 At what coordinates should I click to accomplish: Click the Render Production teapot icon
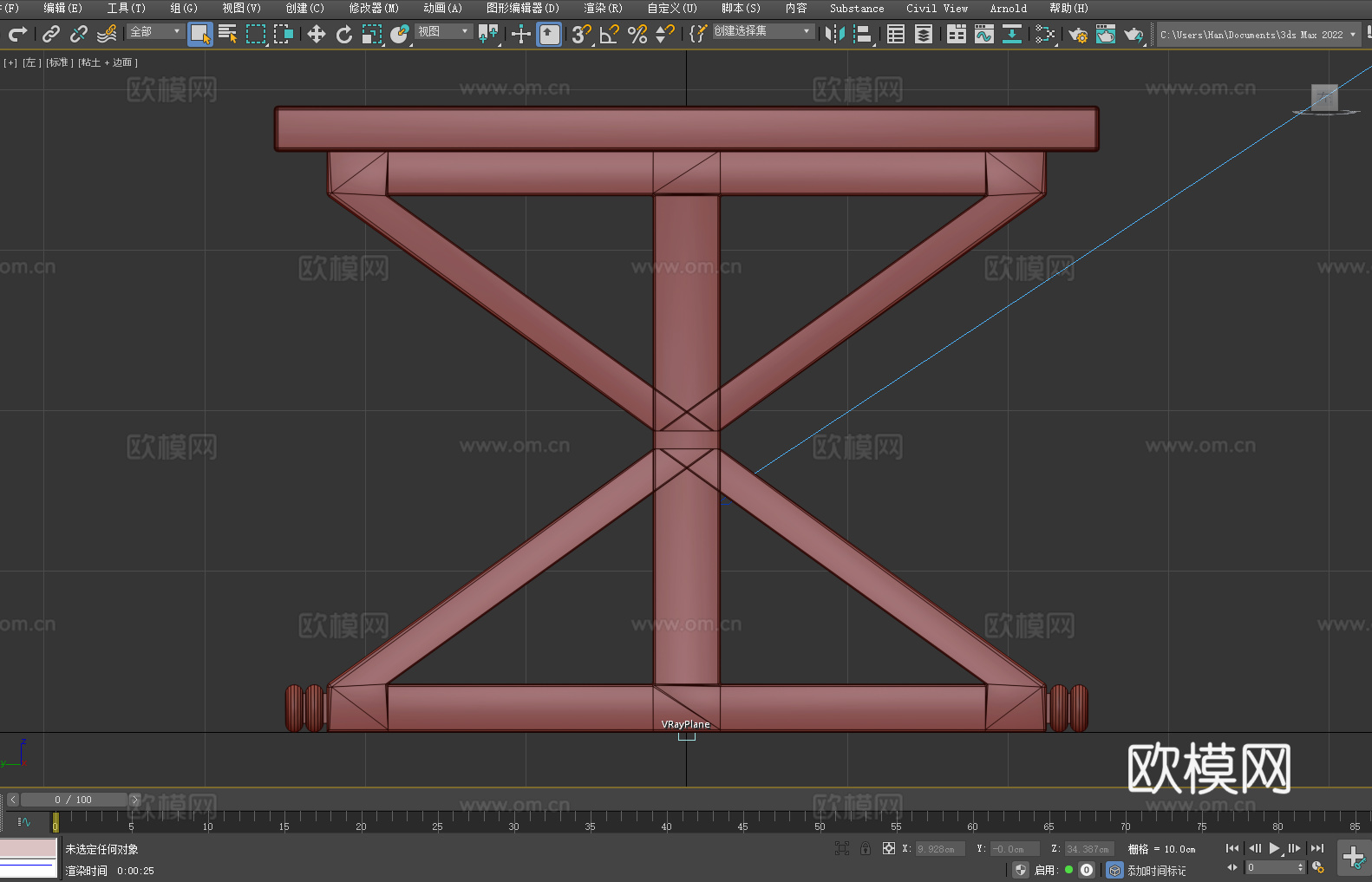[1134, 34]
